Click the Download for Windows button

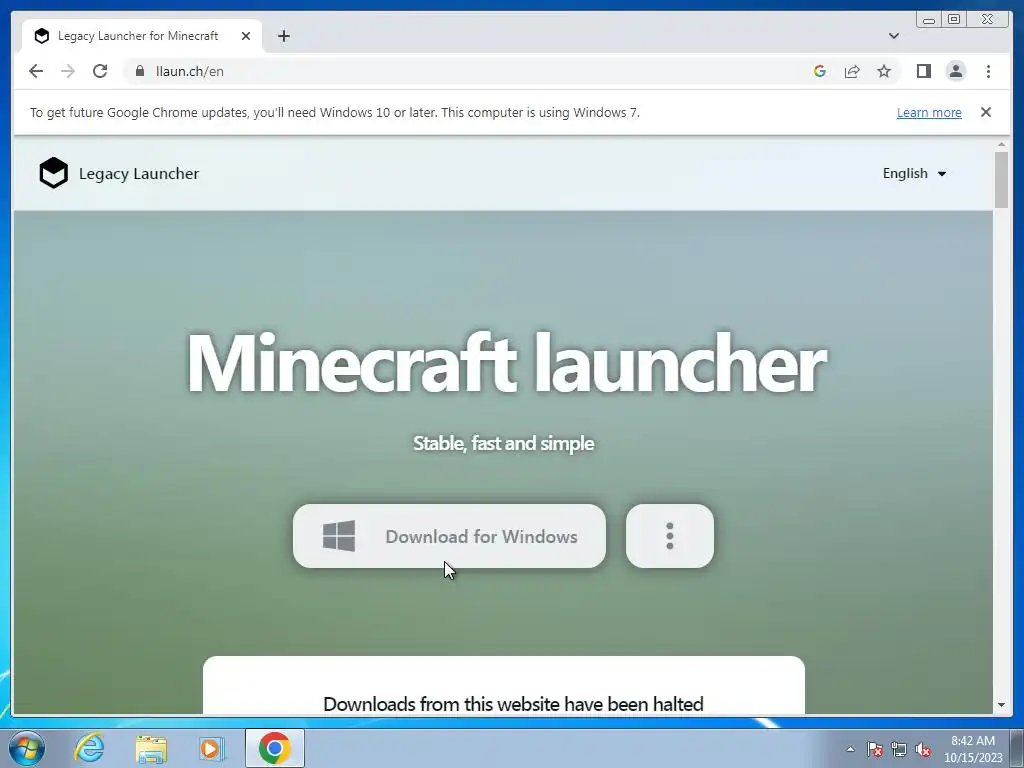pos(449,536)
